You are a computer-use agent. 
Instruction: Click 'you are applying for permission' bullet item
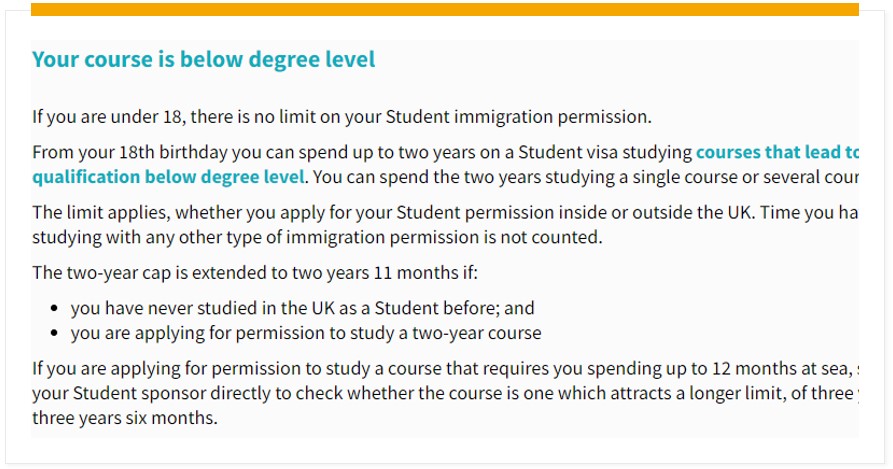(x=306, y=333)
